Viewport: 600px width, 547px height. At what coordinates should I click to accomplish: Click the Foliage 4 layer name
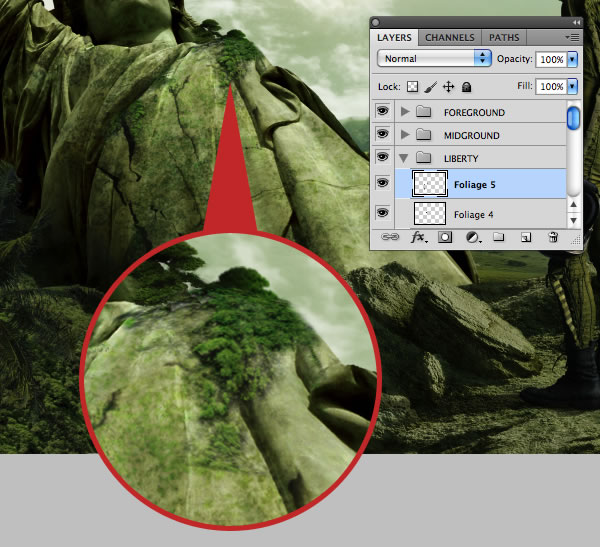473,215
